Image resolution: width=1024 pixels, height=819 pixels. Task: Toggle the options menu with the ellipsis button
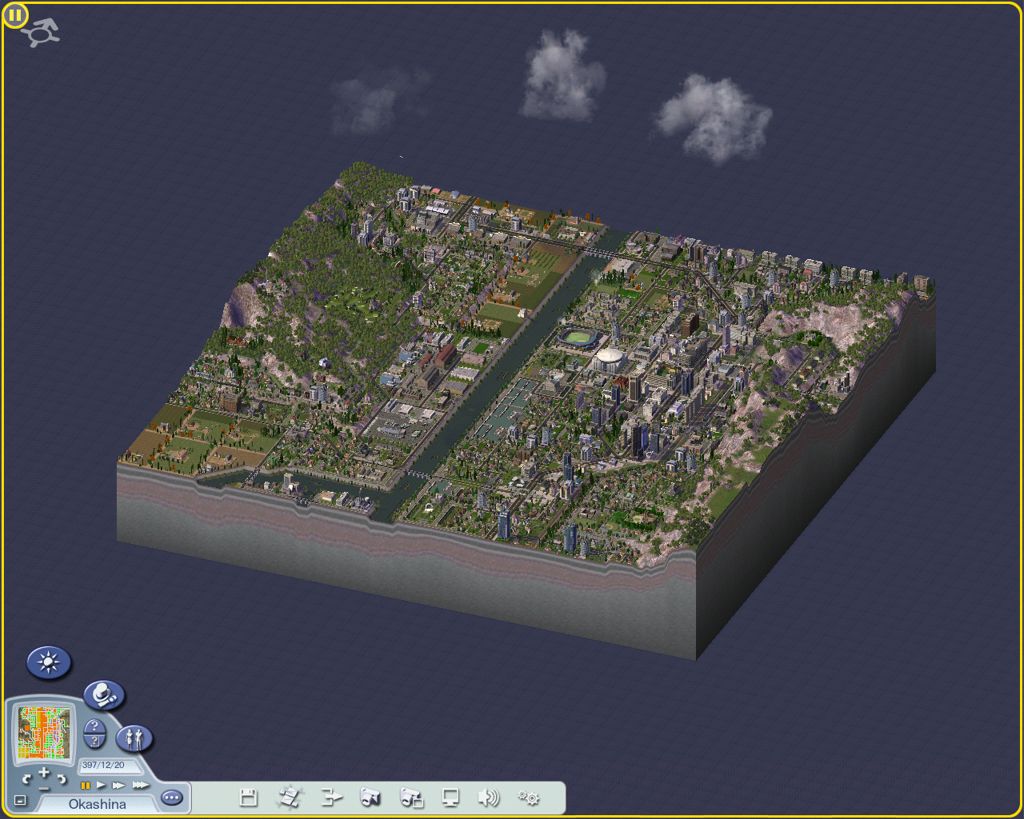172,797
